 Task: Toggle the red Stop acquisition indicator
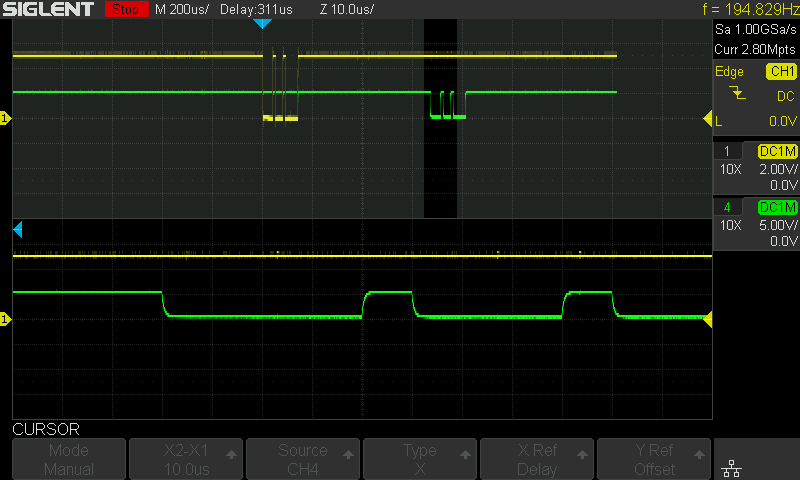(126, 9)
